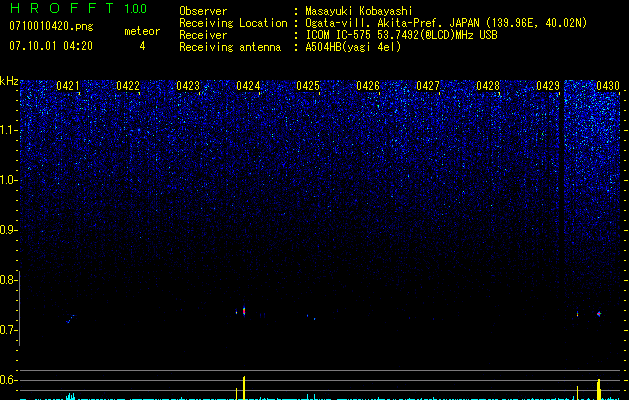Screen dimensions: 629x400
Task: Click the 1.1 frequency axis label
Action: coord(8,130)
